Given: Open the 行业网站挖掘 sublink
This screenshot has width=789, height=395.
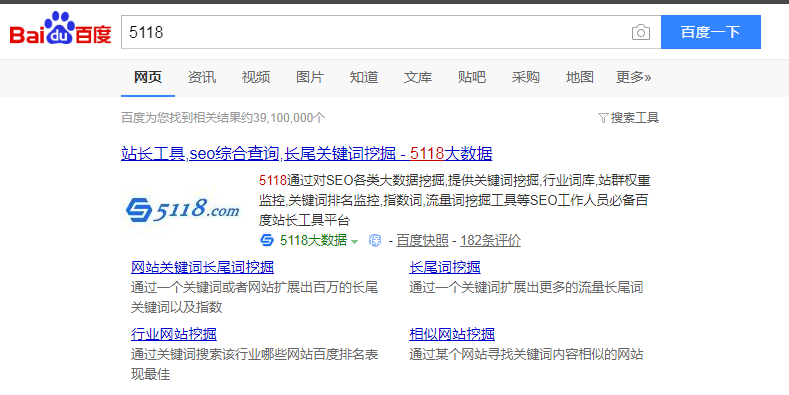Looking at the screenshot, I should point(174,334).
